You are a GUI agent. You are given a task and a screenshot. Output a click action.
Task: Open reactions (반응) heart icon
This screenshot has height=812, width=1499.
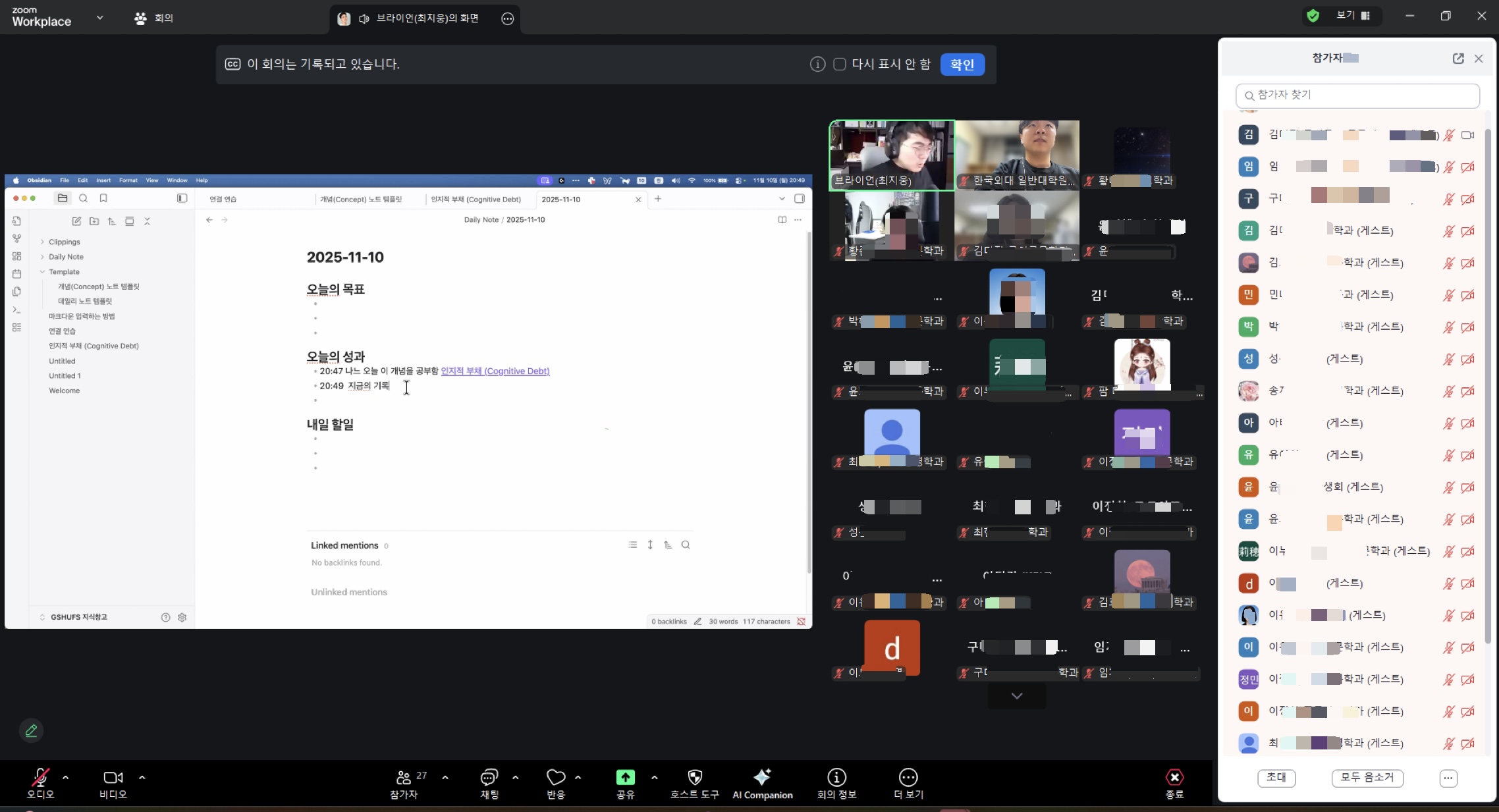(x=555, y=778)
